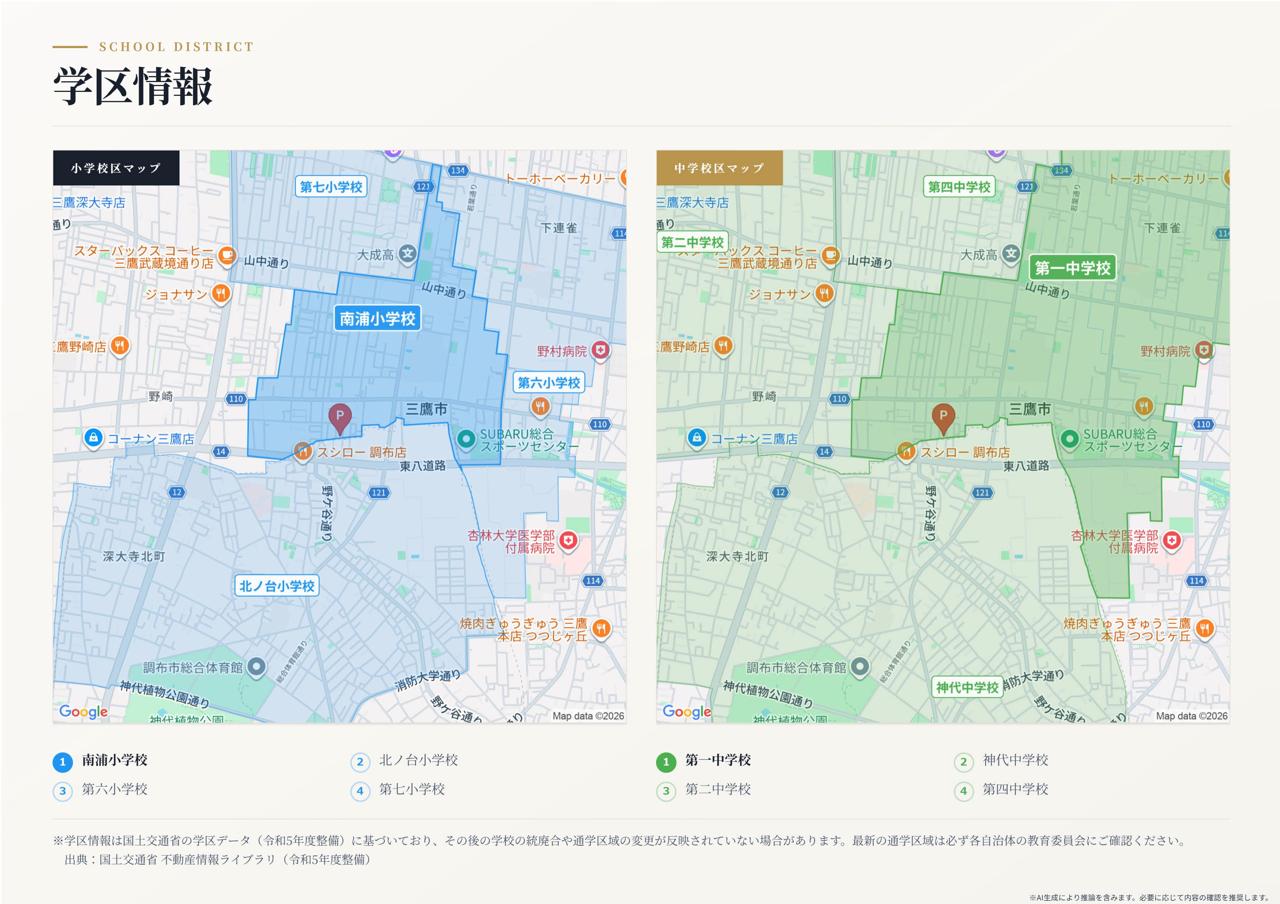
Task: Click the 中学校区マップ tab header
Action: tap(719, 168)
